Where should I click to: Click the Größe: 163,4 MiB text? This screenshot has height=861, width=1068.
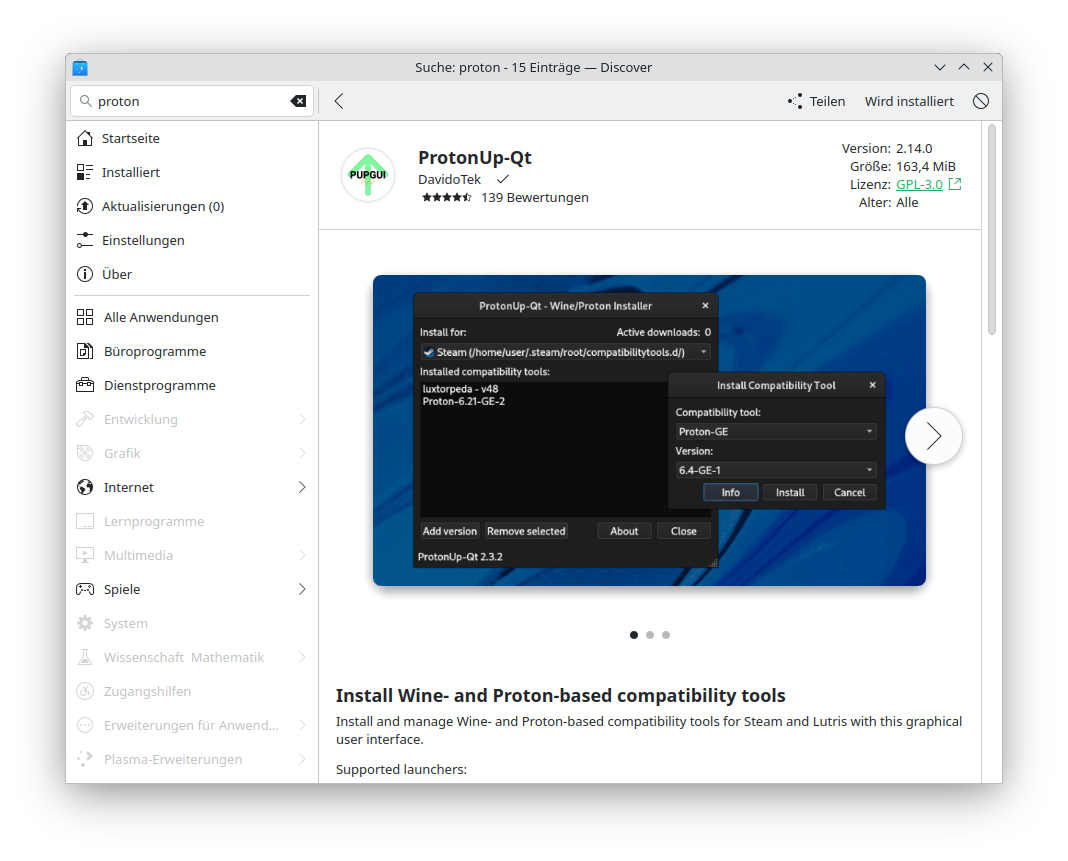click(x=902, y=167)
